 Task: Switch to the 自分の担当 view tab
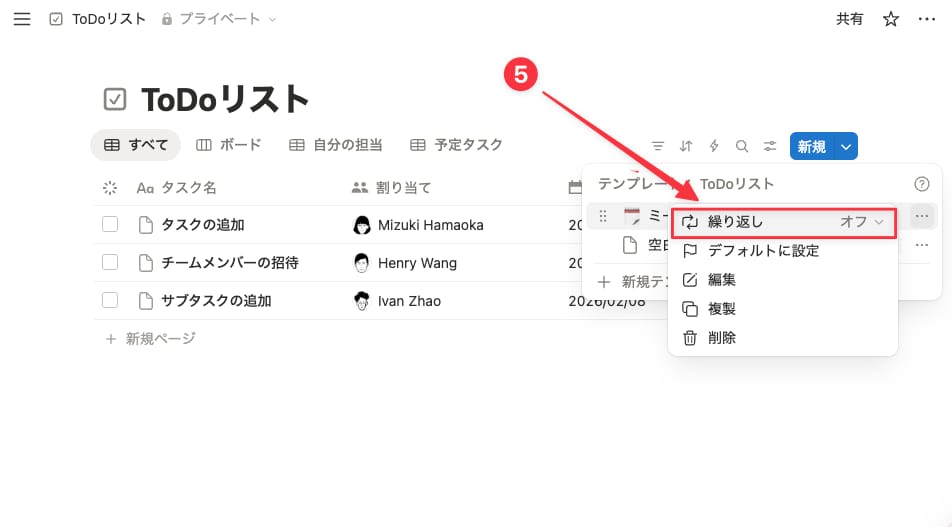[336, 145]
